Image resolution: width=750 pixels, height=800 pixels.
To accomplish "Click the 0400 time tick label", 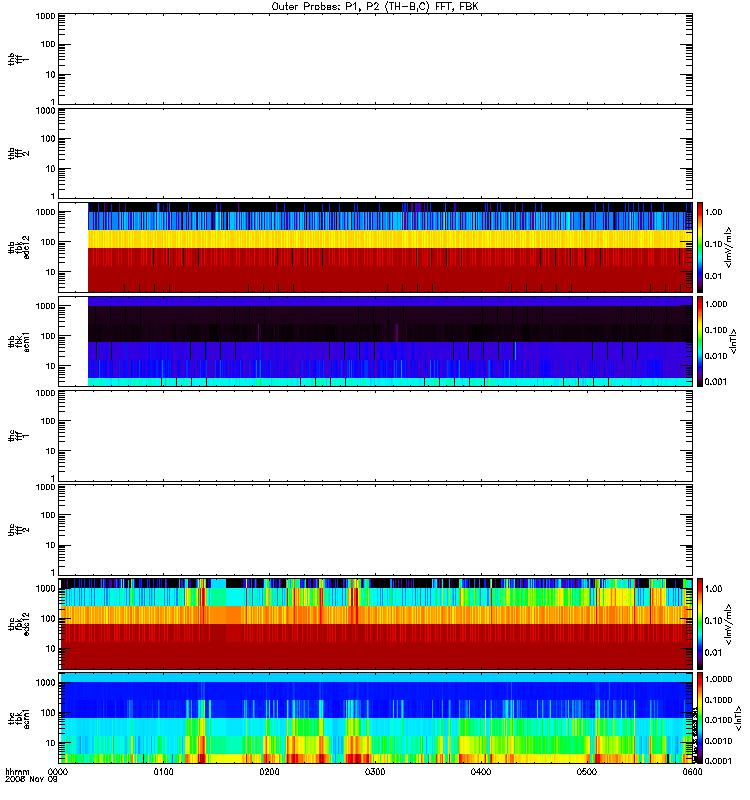I will click(481, 772).
